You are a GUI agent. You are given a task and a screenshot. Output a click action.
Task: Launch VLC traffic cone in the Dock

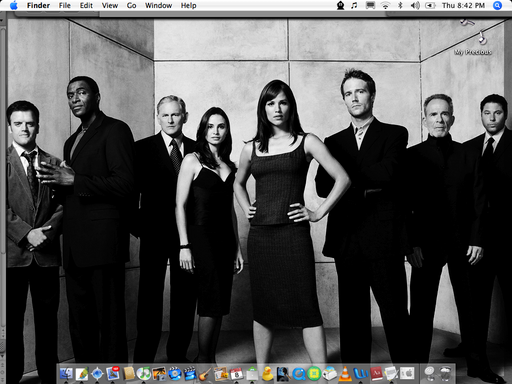tap(345, 373)
